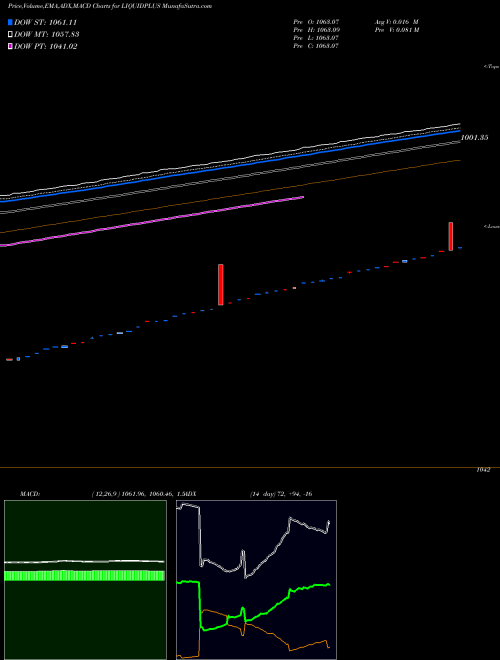Select the 'DOW PT: 1041.02' legend text
This screenshot has height=660, width=500.
coord(45,46)
